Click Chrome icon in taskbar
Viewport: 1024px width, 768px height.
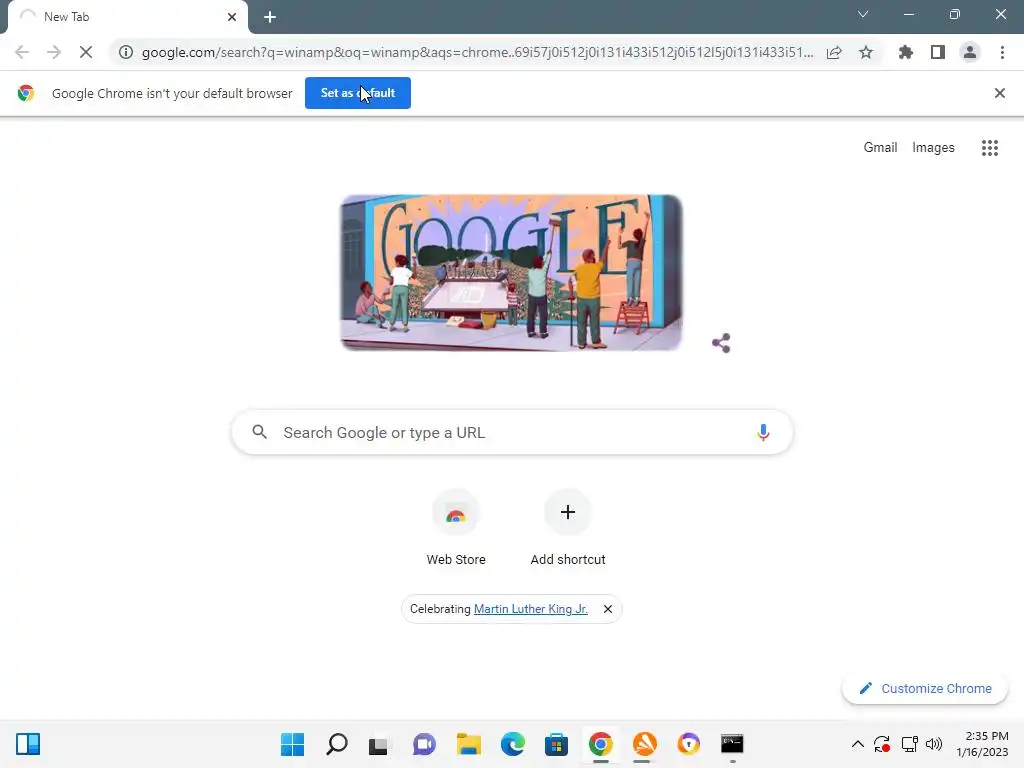(600, 744)
